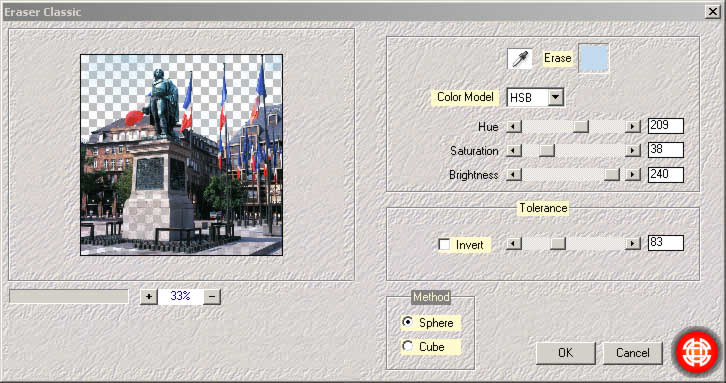
Task: Increase Brightness with right arrow
Action: (x=632, y=175)
